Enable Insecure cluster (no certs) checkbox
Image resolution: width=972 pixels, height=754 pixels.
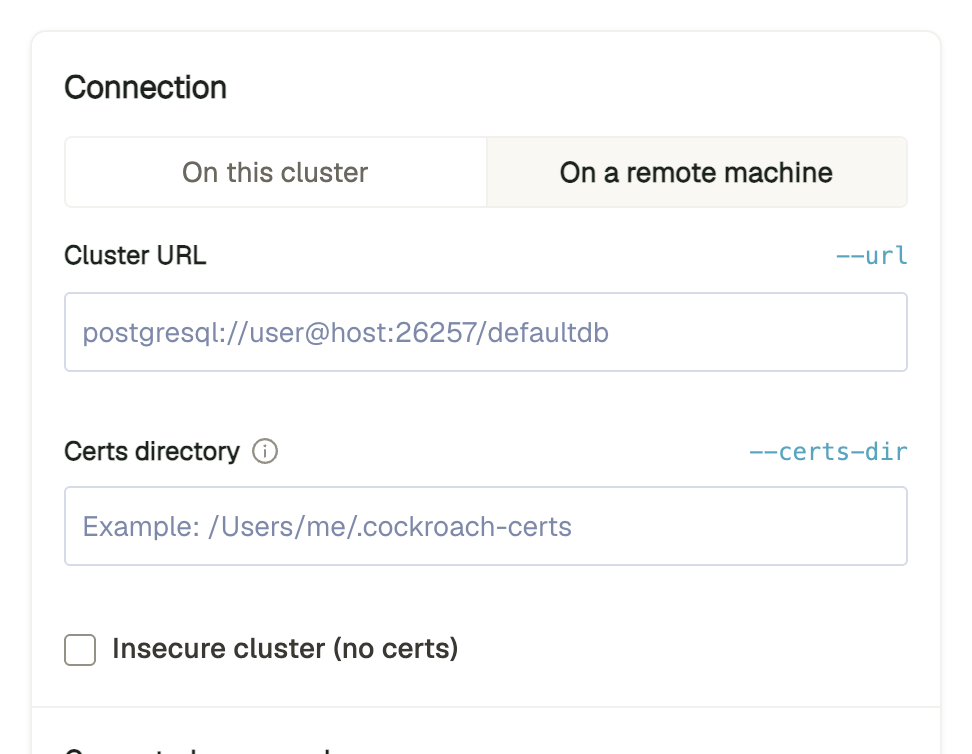(80, 649)
